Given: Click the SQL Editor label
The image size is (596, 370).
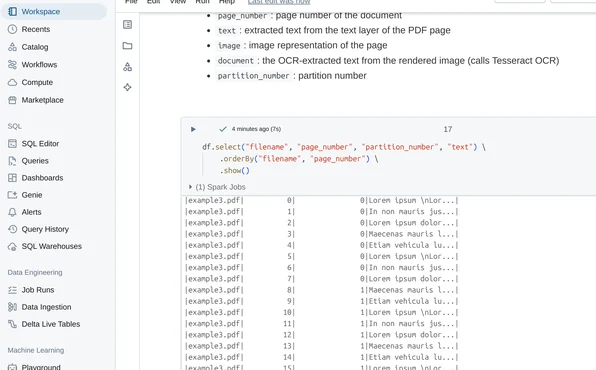Looking at the screenshot, I should tap(40, 144).
